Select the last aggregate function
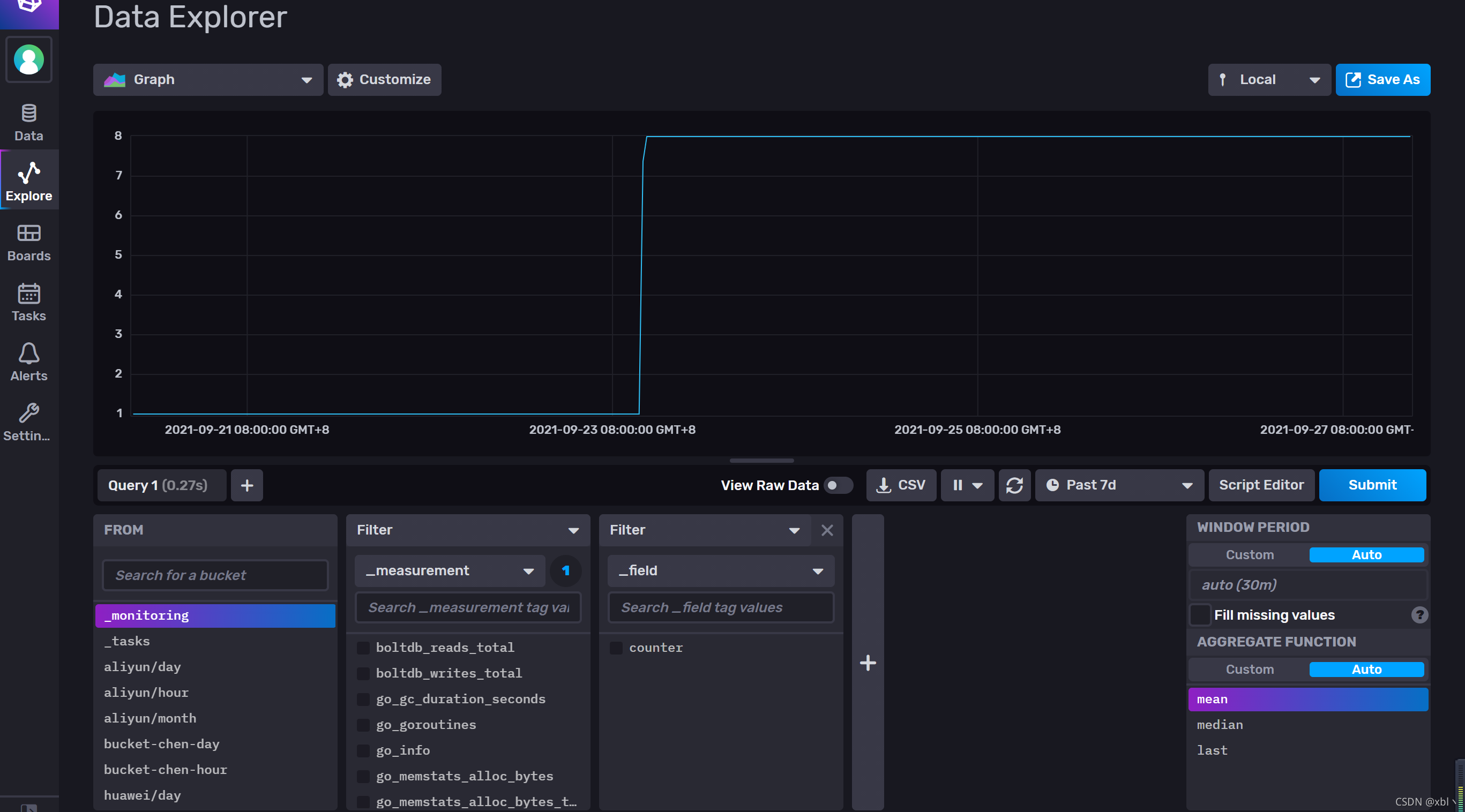Viewport: 1465px width, 812px height. 1307,750
